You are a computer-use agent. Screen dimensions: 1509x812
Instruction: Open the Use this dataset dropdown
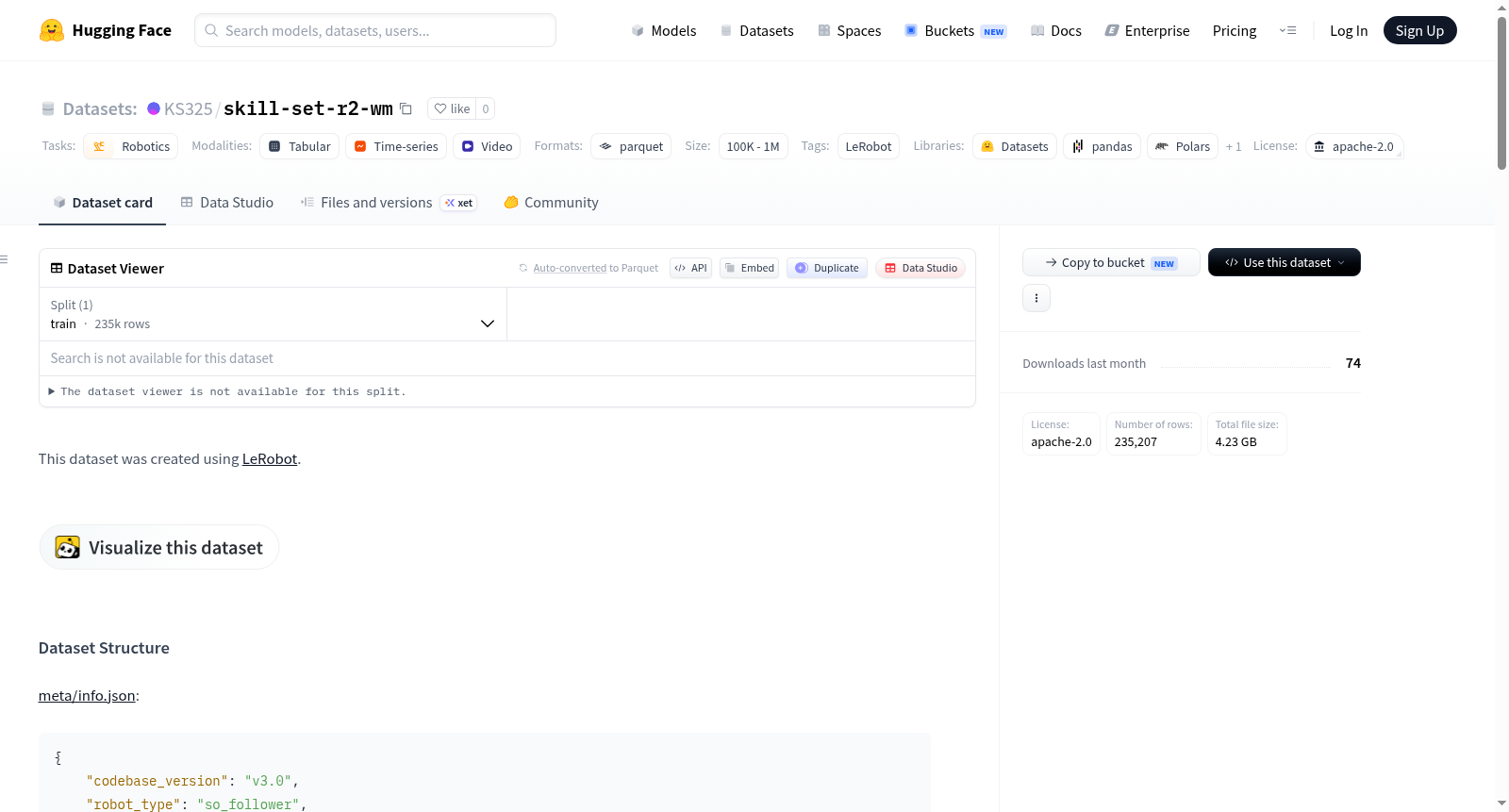1285,262
